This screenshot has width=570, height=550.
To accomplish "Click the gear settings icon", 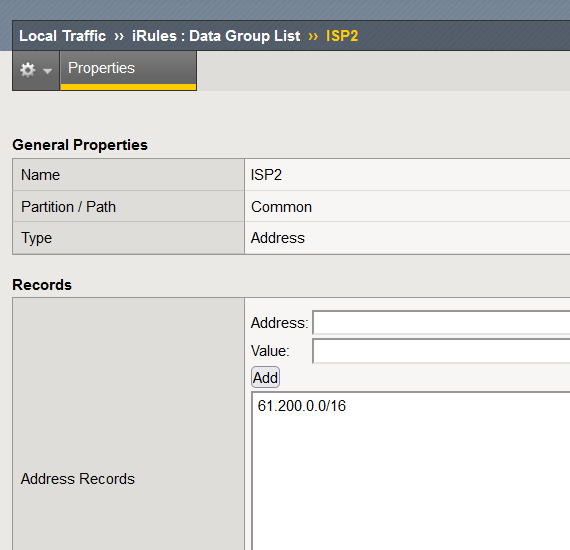I will (28, 70).
